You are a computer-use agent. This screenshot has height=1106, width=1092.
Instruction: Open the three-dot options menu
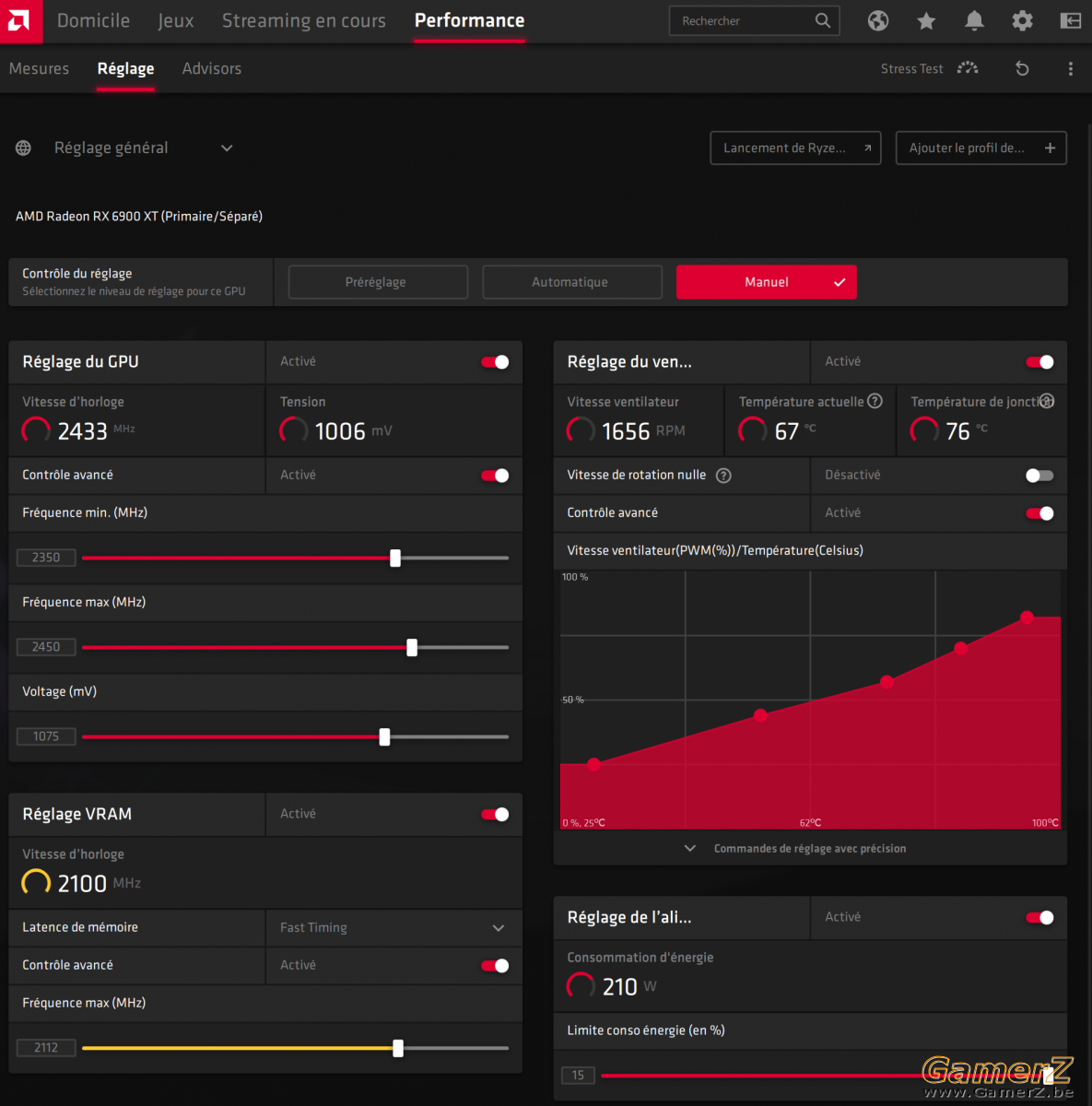(1070, 68)
